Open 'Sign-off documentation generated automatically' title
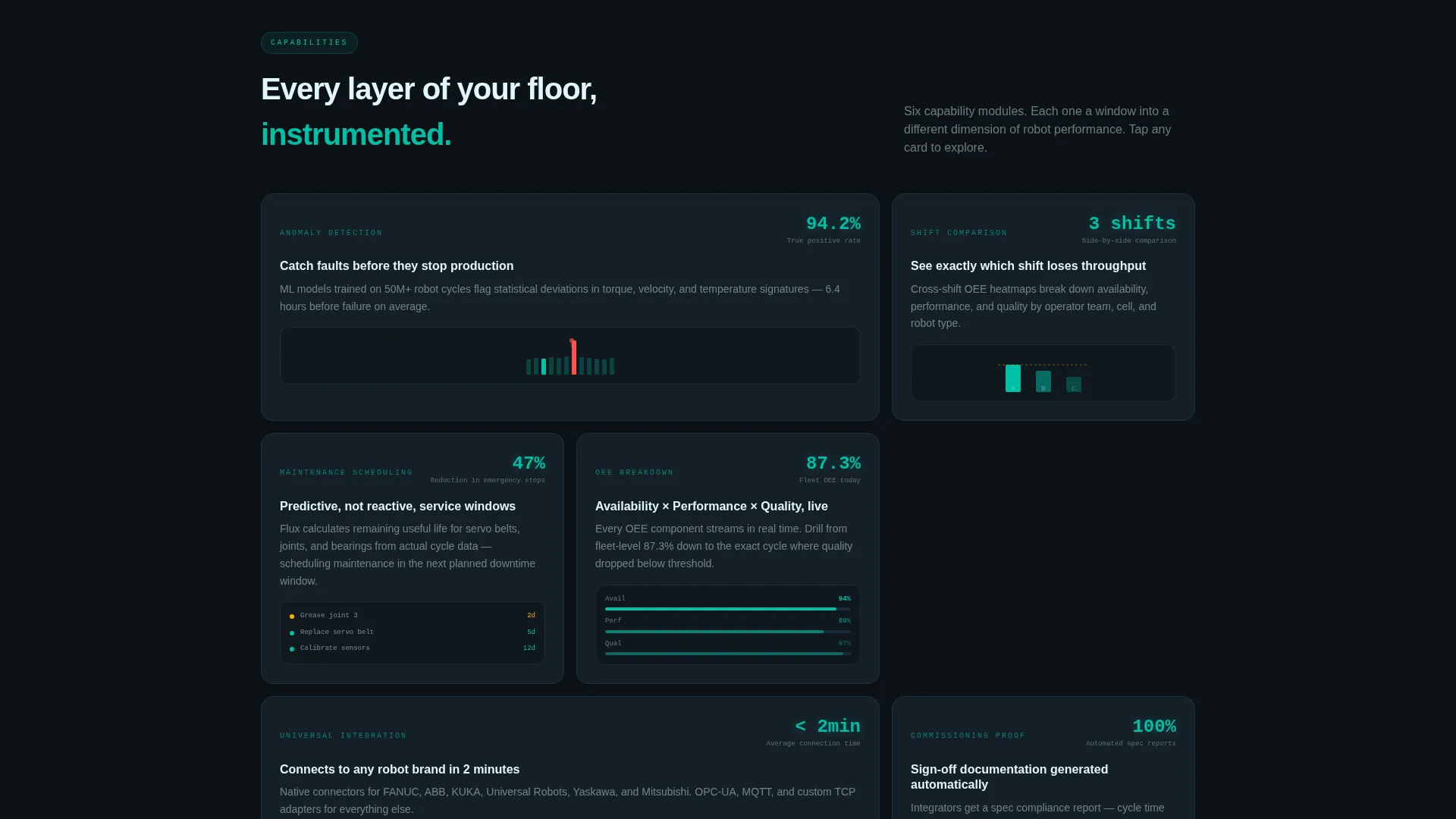 pyautogui.click(x=1009, y=777)
